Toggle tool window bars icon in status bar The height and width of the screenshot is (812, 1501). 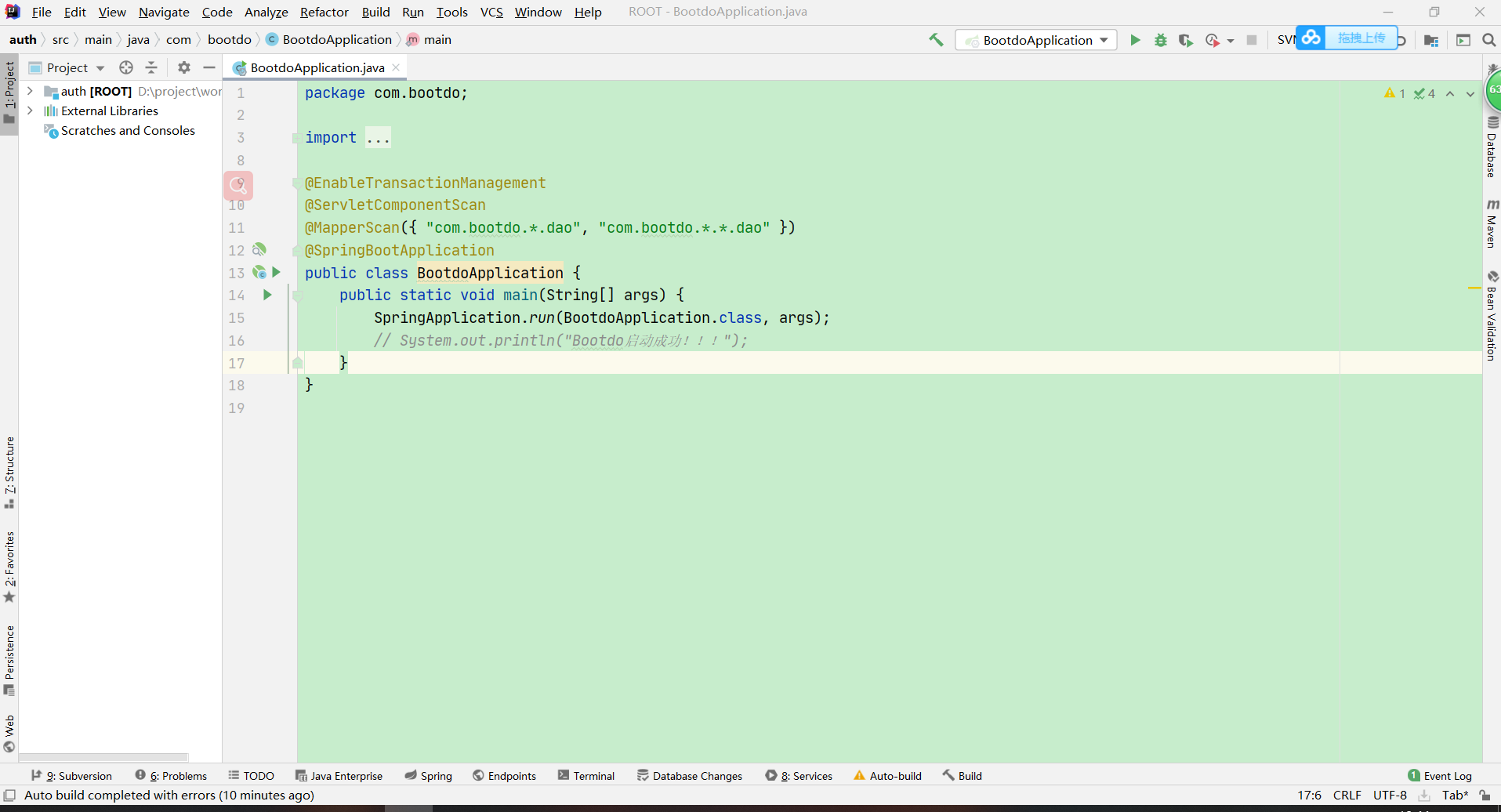pyautogui.click(x=9, y=795)
